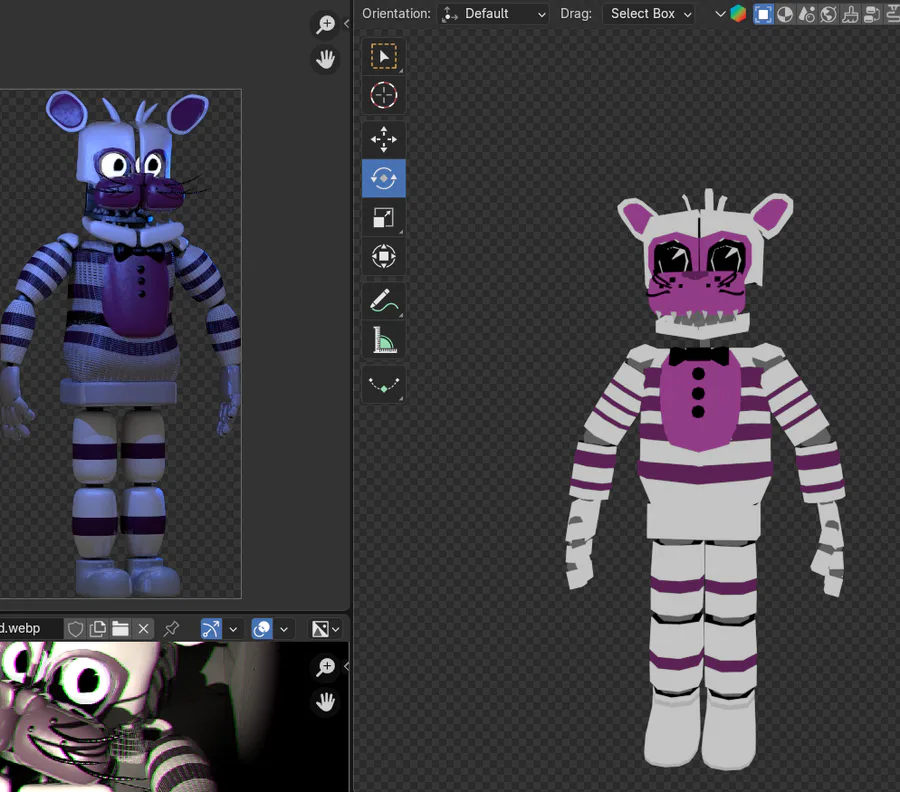Click the pan hand in lower image editor
This screenshot has width=900, height=792.
pyautogui.click(x=325, y=701)
